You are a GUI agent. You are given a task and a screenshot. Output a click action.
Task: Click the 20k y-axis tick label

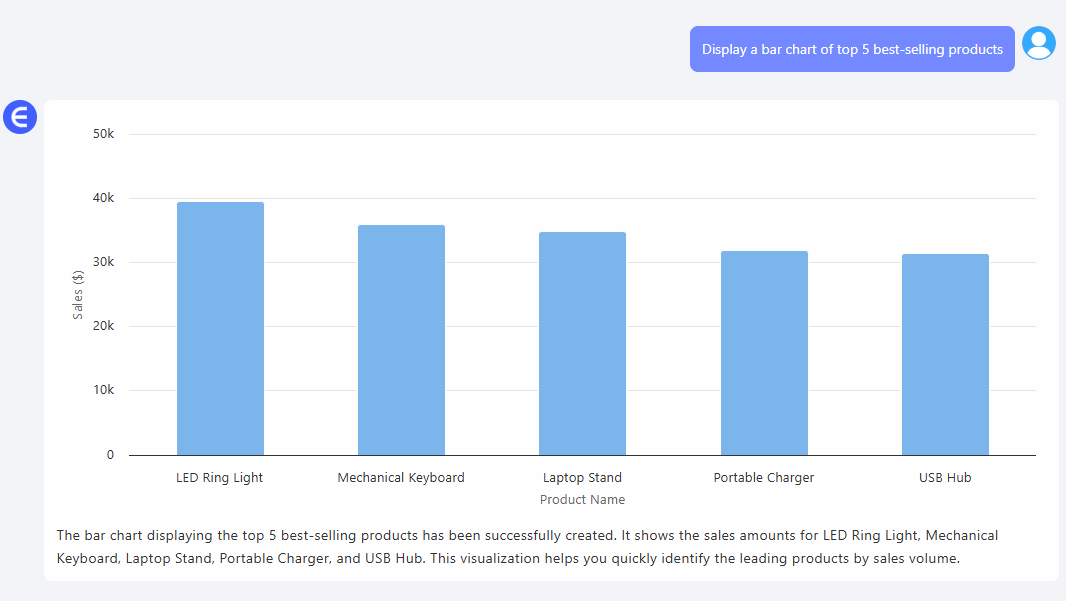[104, 326]
